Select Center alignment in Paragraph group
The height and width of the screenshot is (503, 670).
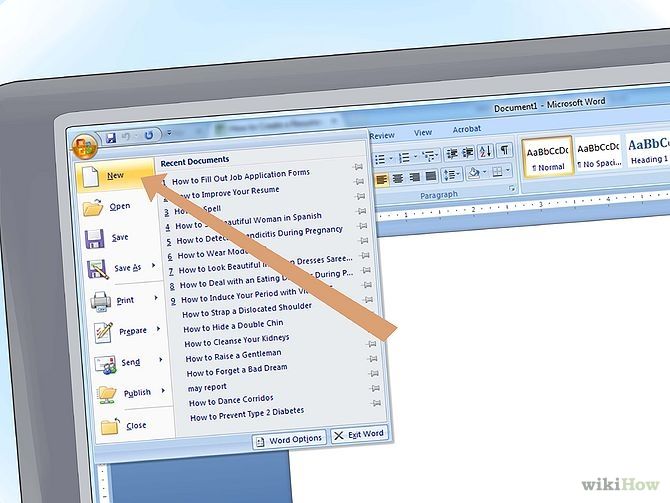click(x=398, y=178)
